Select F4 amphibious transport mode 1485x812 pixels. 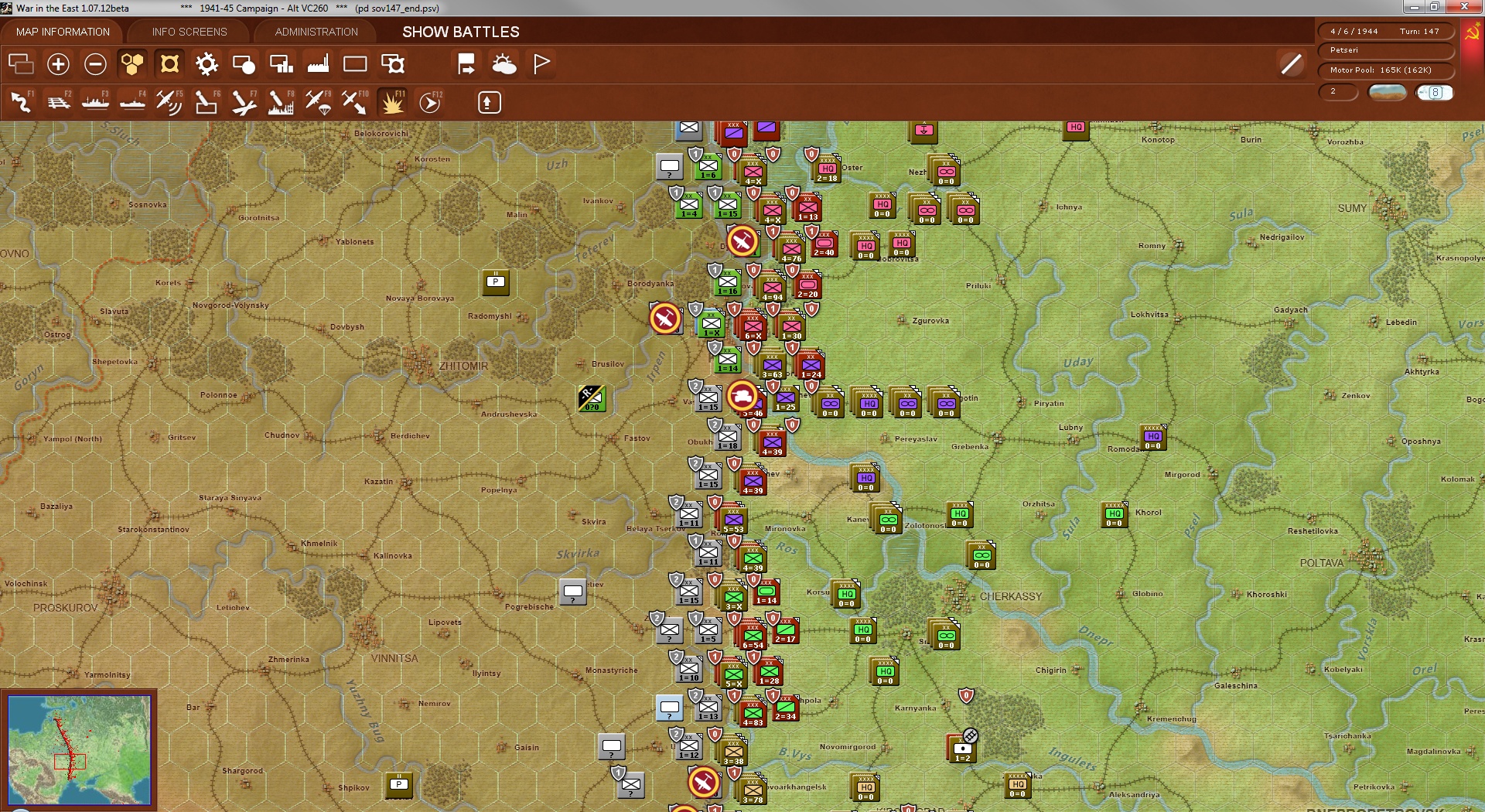[x=132, y=102]
